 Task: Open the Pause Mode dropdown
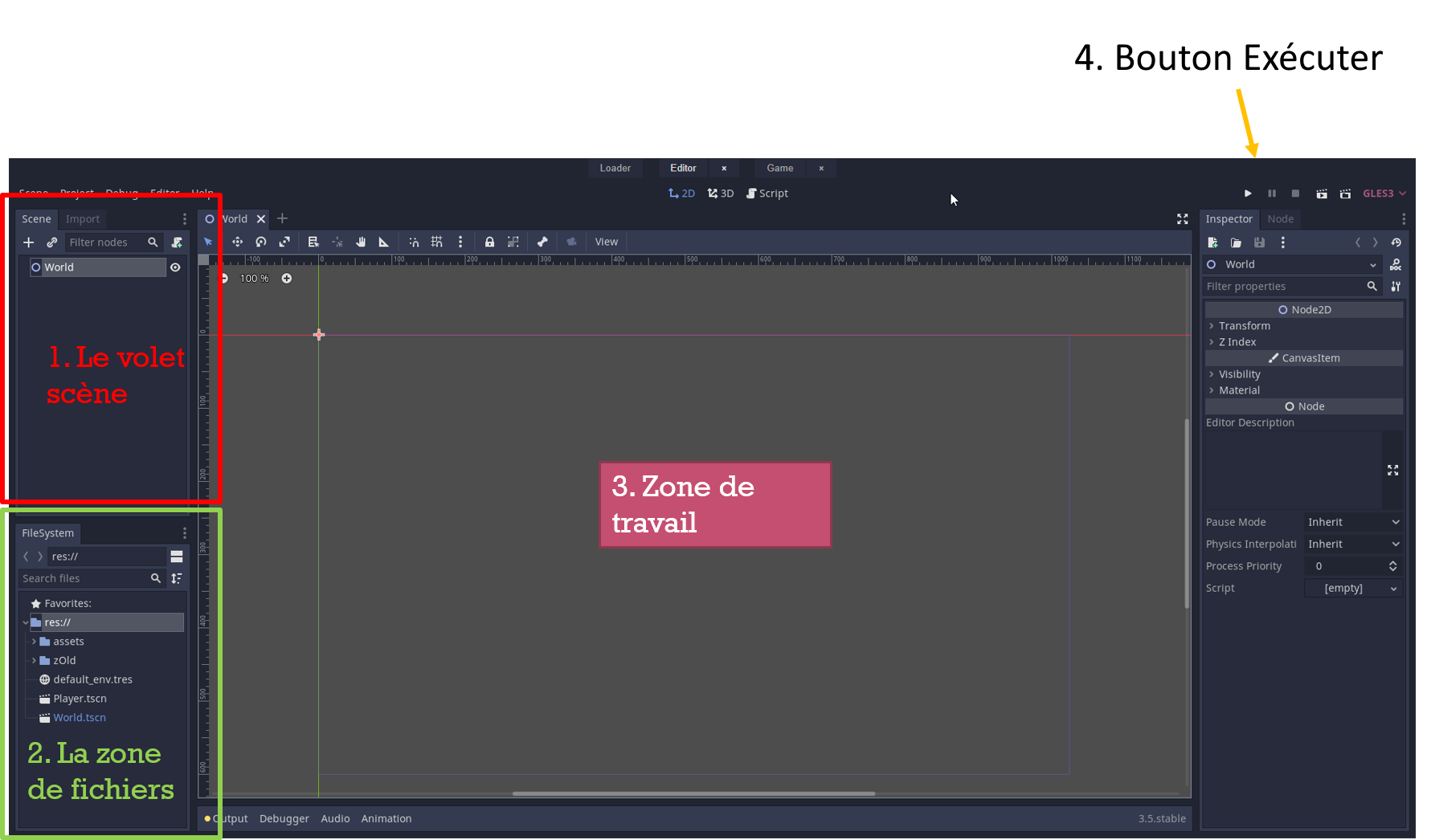[1354, 522]
